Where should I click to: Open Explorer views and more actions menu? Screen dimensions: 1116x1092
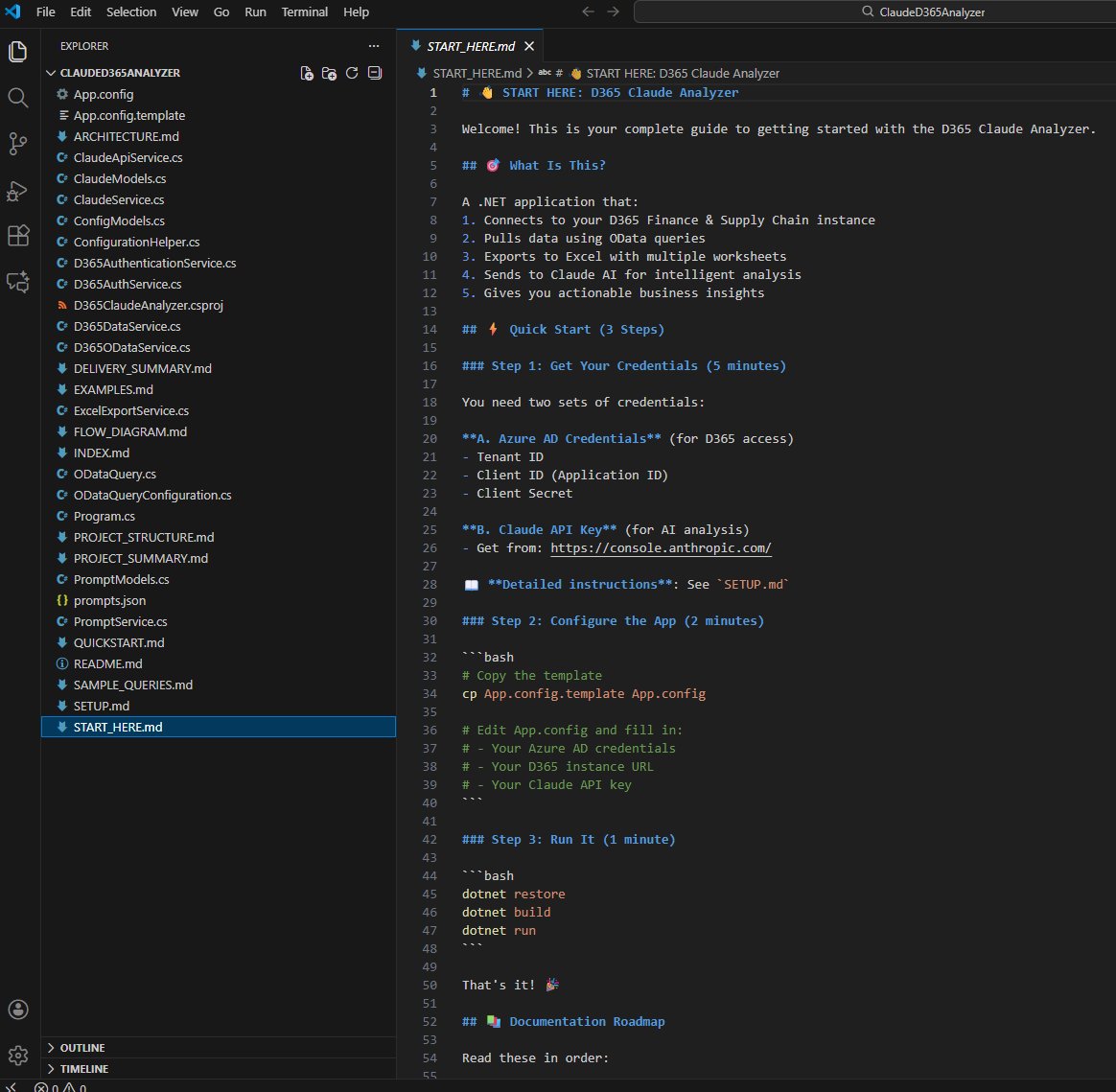click(374, 46)
